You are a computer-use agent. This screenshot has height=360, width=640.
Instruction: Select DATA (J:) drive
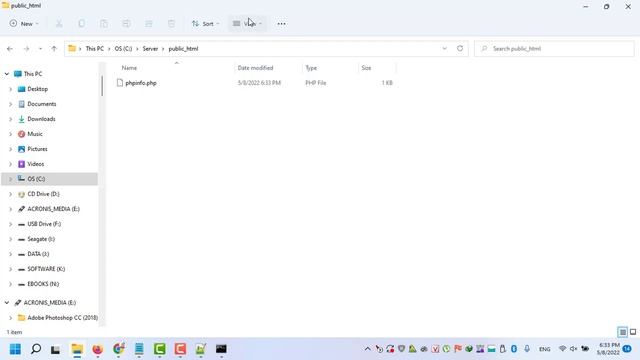tap(38, 254)
